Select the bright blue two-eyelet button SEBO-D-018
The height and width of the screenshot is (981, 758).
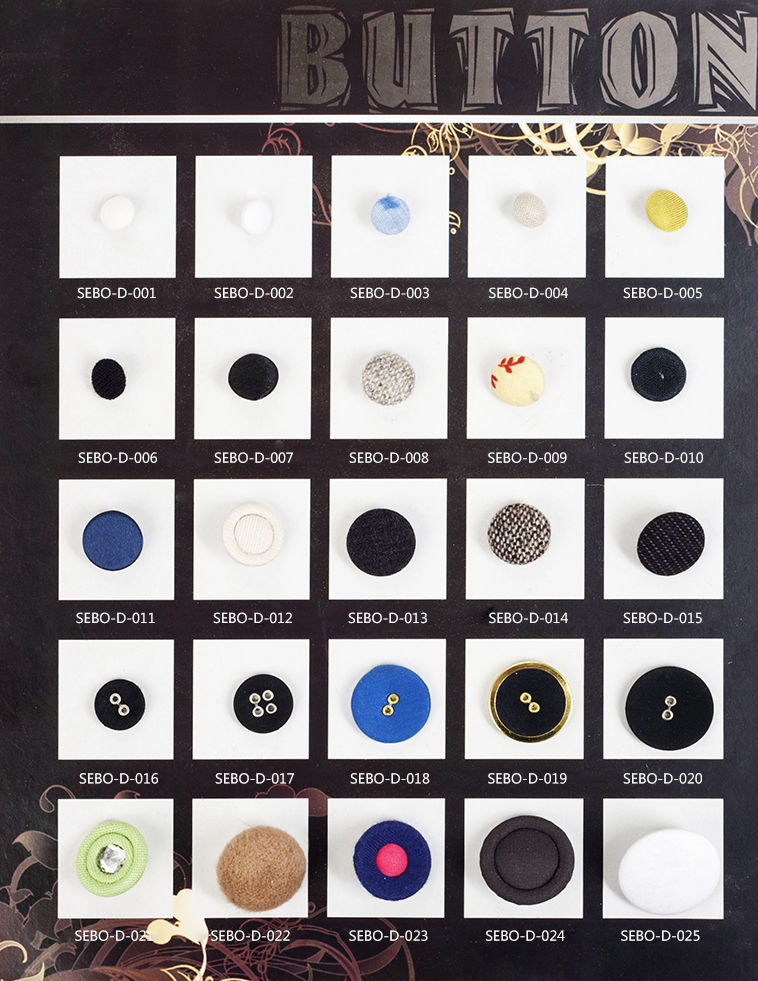pyautogui.click(x=392, y=703)
